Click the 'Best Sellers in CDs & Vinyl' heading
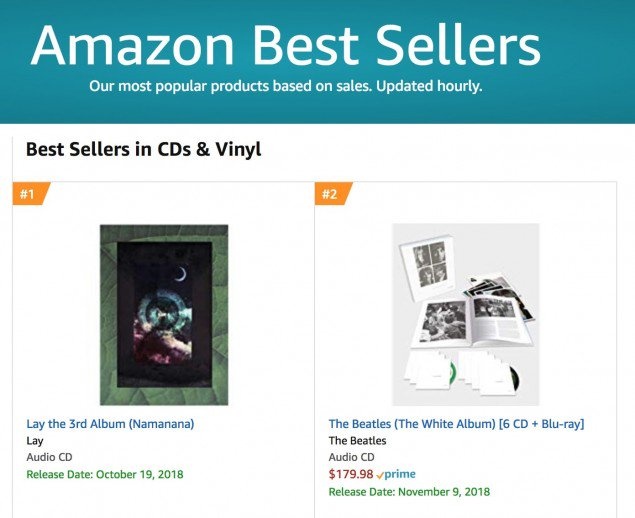Image resolution: width=635 pixels, height=518 pixels. pyautogui.click(x=143, y=150)
